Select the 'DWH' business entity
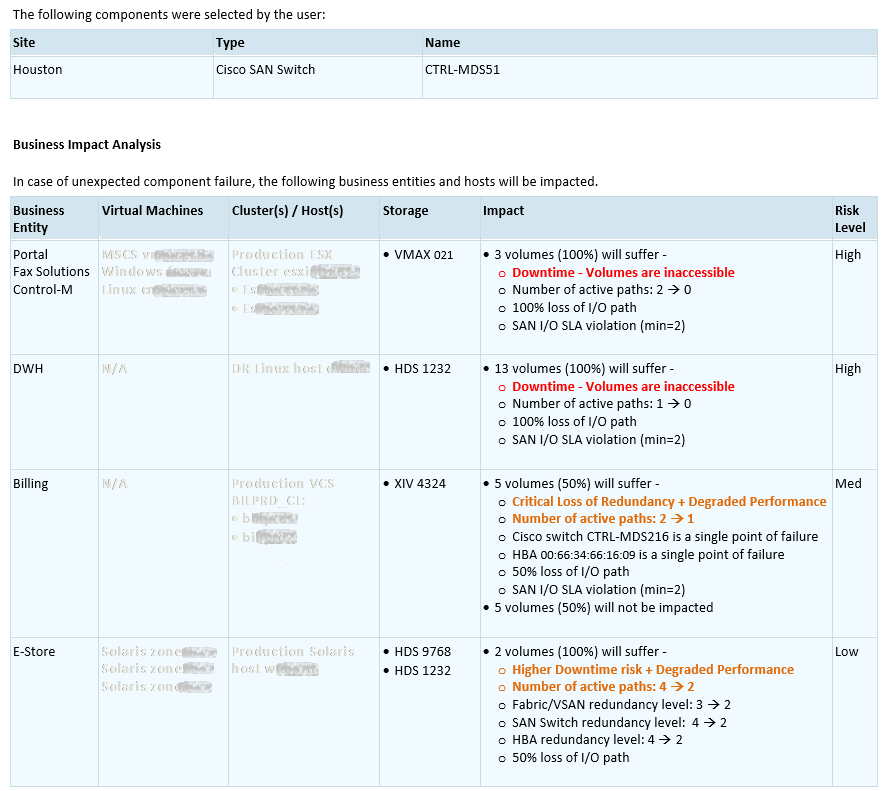The height and width of the screenshot is (791, 886). (28, 368)
